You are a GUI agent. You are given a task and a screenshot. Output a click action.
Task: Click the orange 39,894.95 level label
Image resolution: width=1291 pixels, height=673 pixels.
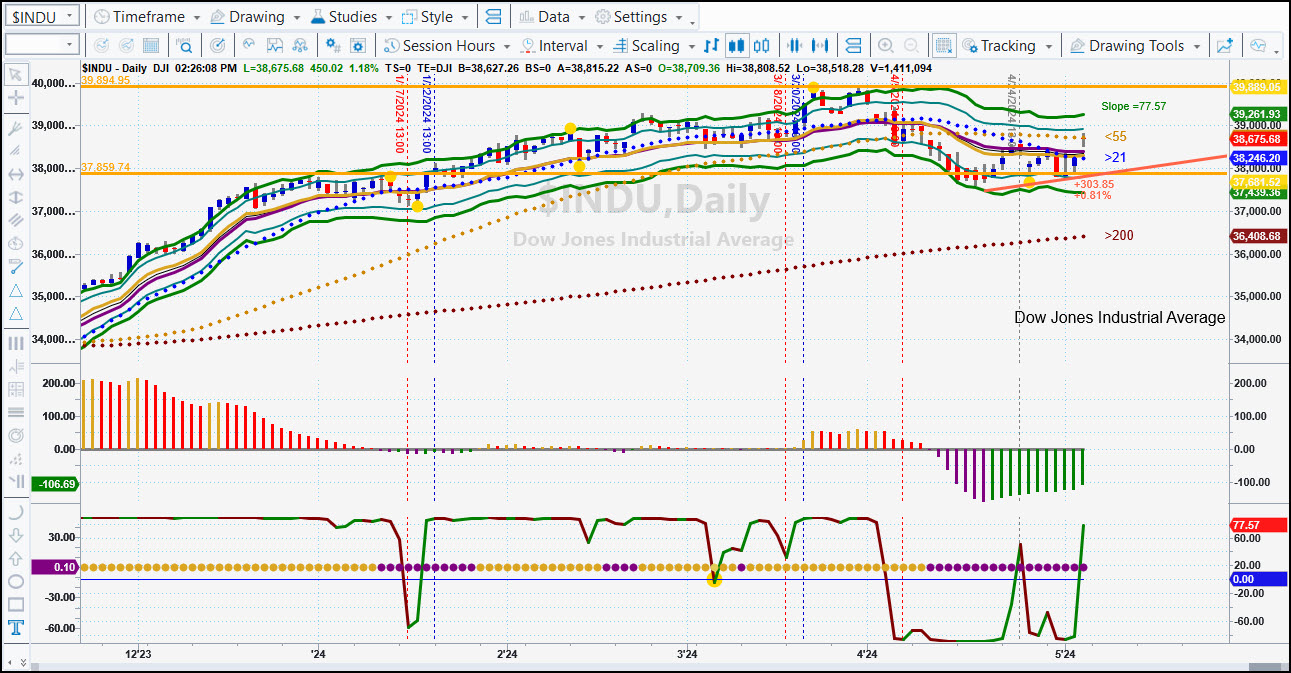pyautogui.click(x=106, y=80)
